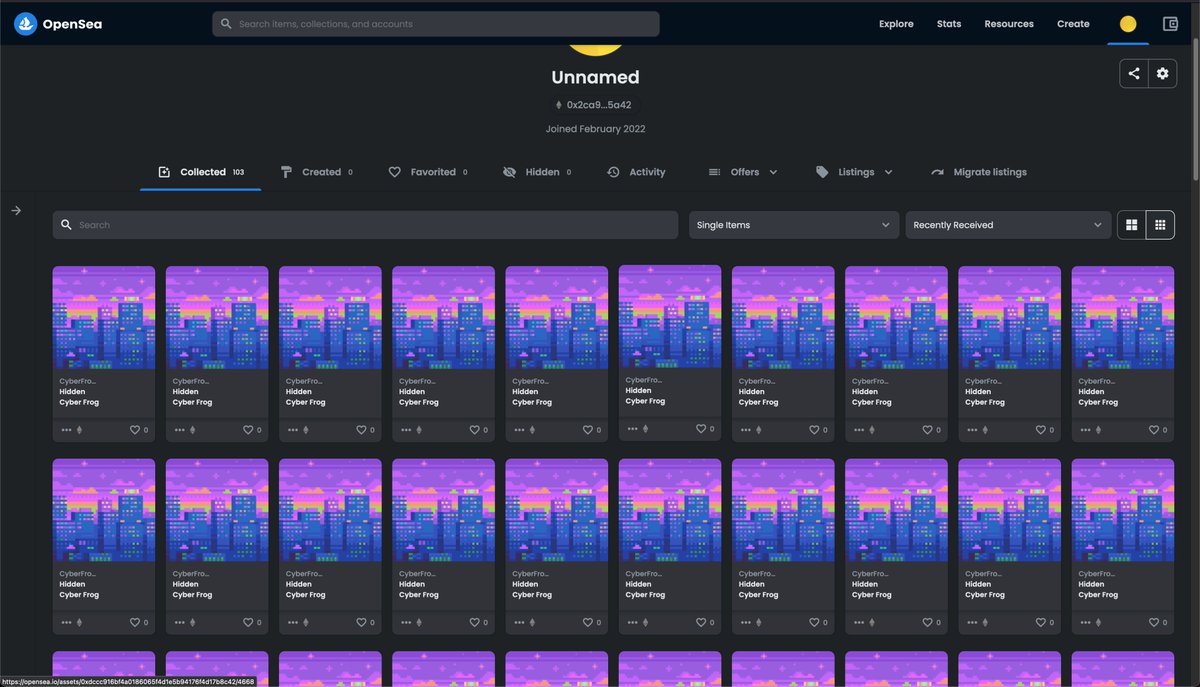Open the Migrate listings tab
Image resolution: width=1200 pixels, height=687 pixels.
click(978, 172)
